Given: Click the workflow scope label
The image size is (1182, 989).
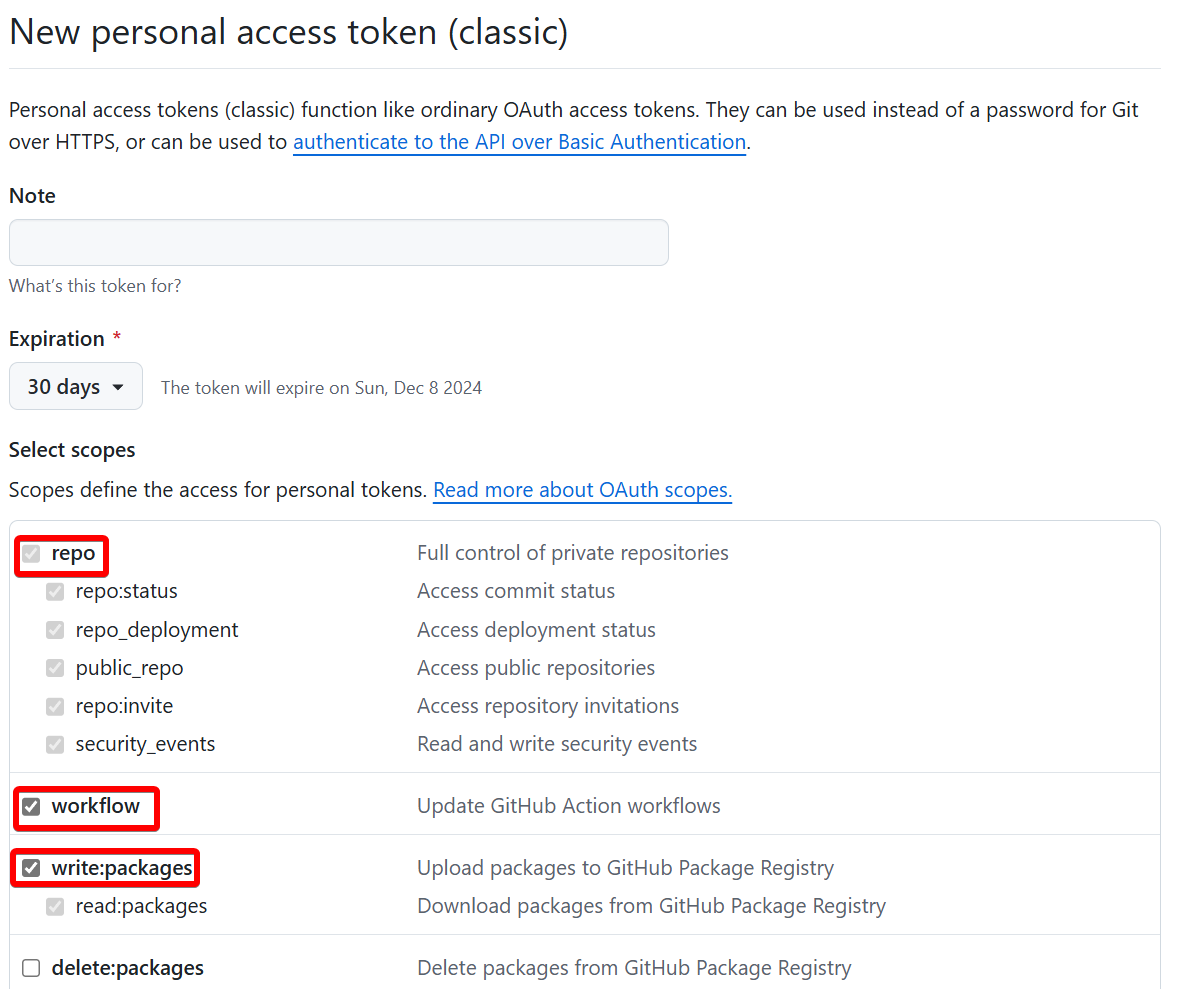Looking at the screenshot, I should 96,806.
